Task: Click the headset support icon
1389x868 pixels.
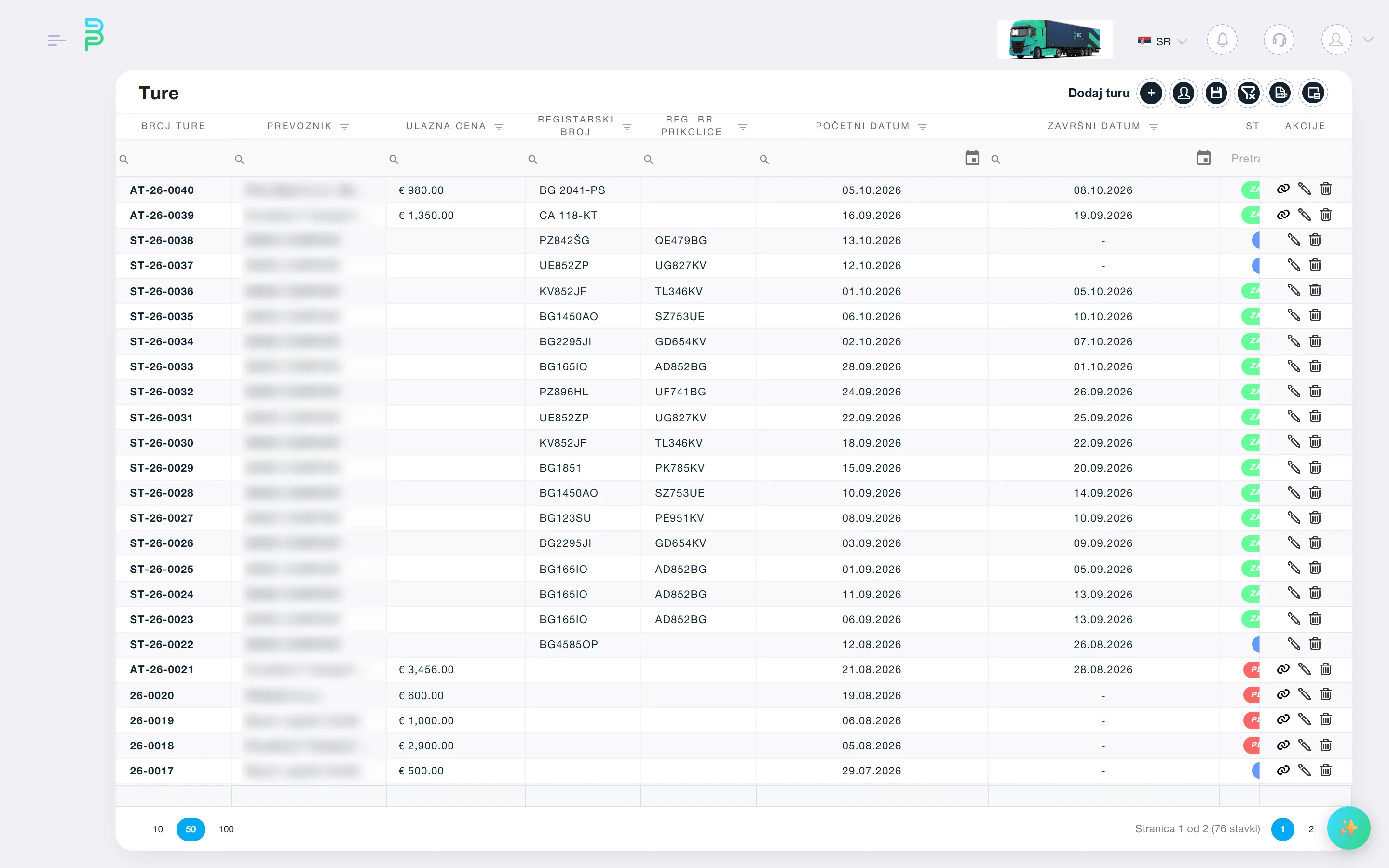Action: (x=1279, y=40)
